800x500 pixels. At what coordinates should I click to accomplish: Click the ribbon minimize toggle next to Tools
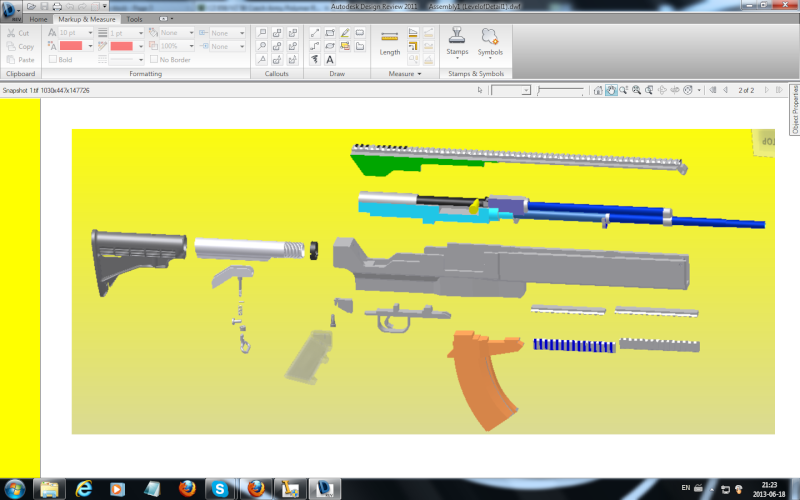[164, 19]
